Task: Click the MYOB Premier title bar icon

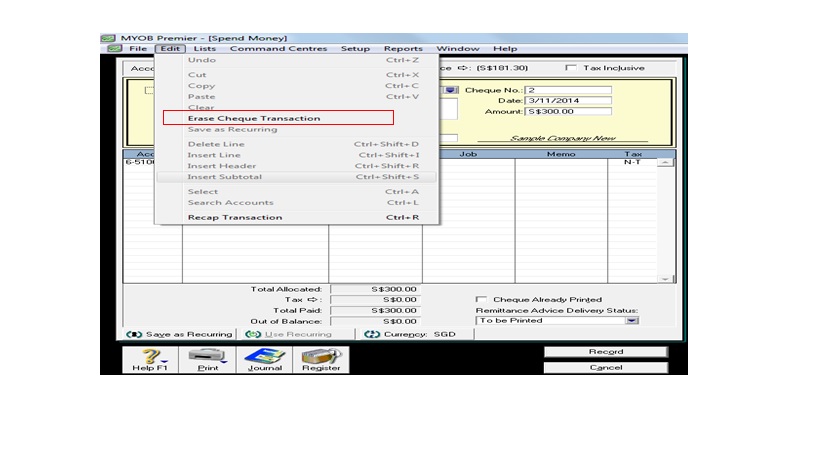Action: coord(108,38)
